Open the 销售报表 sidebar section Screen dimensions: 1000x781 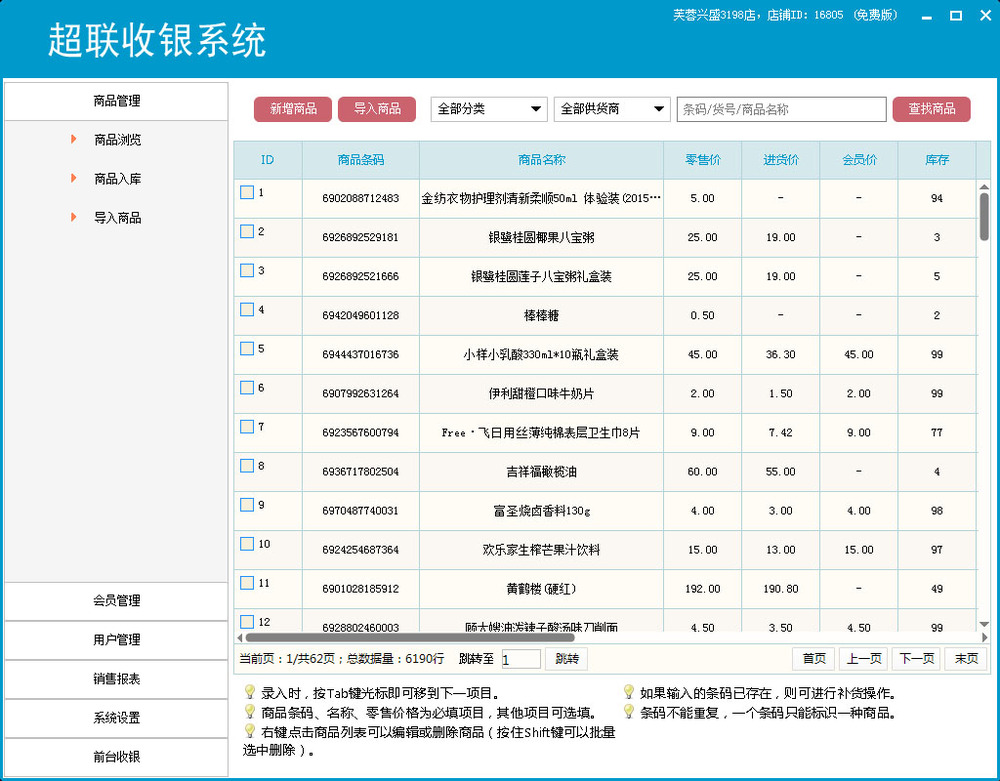[x=116, y=678]
